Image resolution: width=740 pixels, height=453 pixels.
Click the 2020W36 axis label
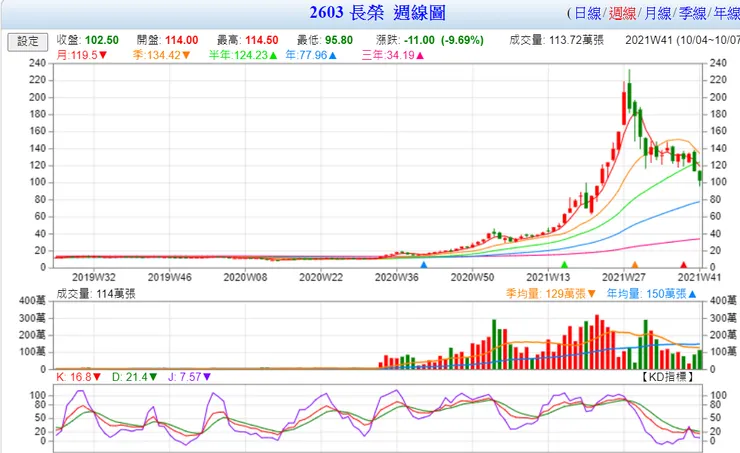click(x=396, y=277)
